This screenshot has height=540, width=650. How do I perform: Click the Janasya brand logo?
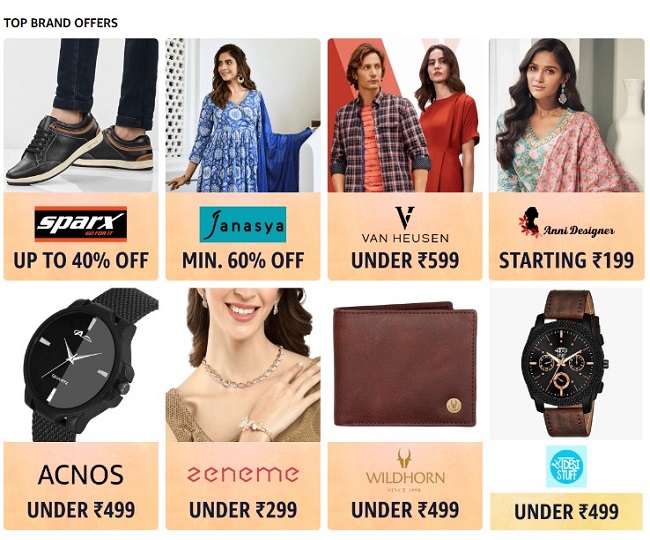[243, 224]
